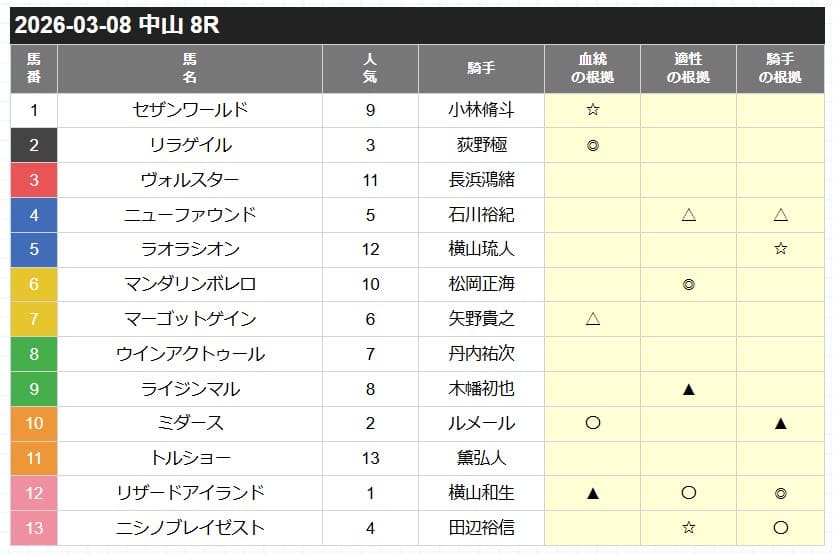833x555 pixels.
Task: Click the 適性の根拠 column header
Action: click(x=688, y=68)
